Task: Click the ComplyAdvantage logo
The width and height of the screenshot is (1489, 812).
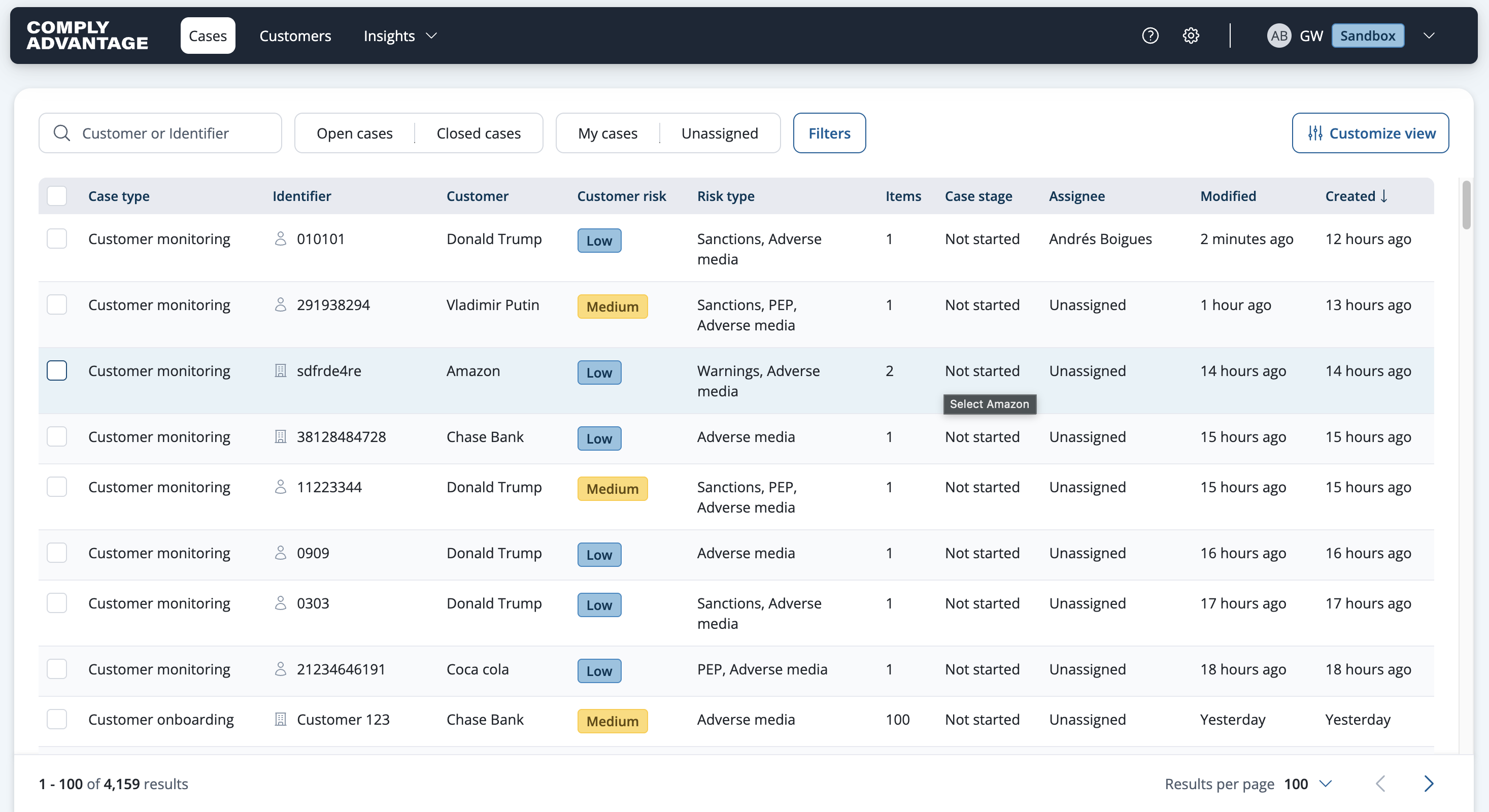Action: click(87, 35)
